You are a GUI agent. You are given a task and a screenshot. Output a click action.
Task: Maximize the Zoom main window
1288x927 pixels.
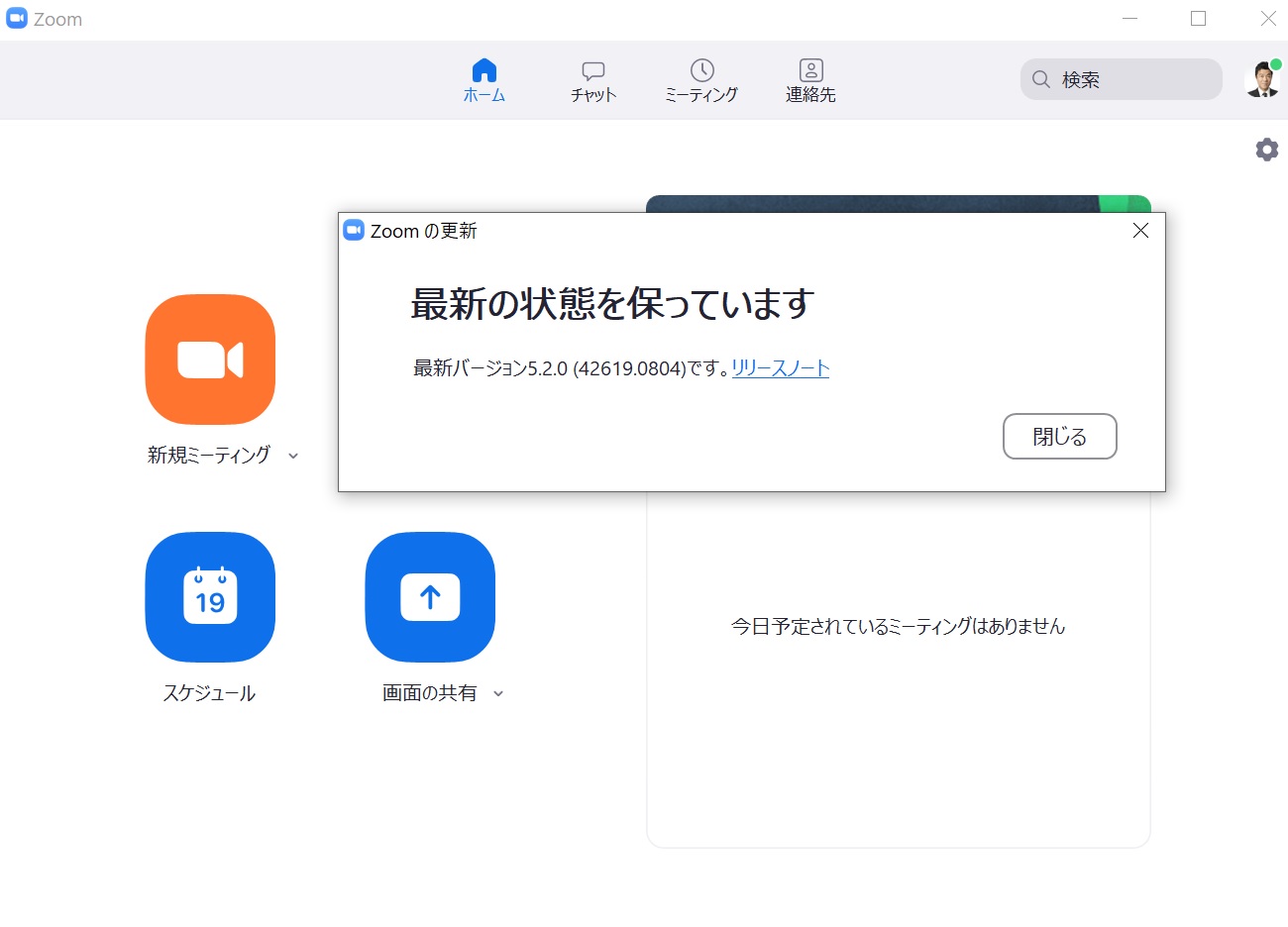click(x=1199, y=19)
